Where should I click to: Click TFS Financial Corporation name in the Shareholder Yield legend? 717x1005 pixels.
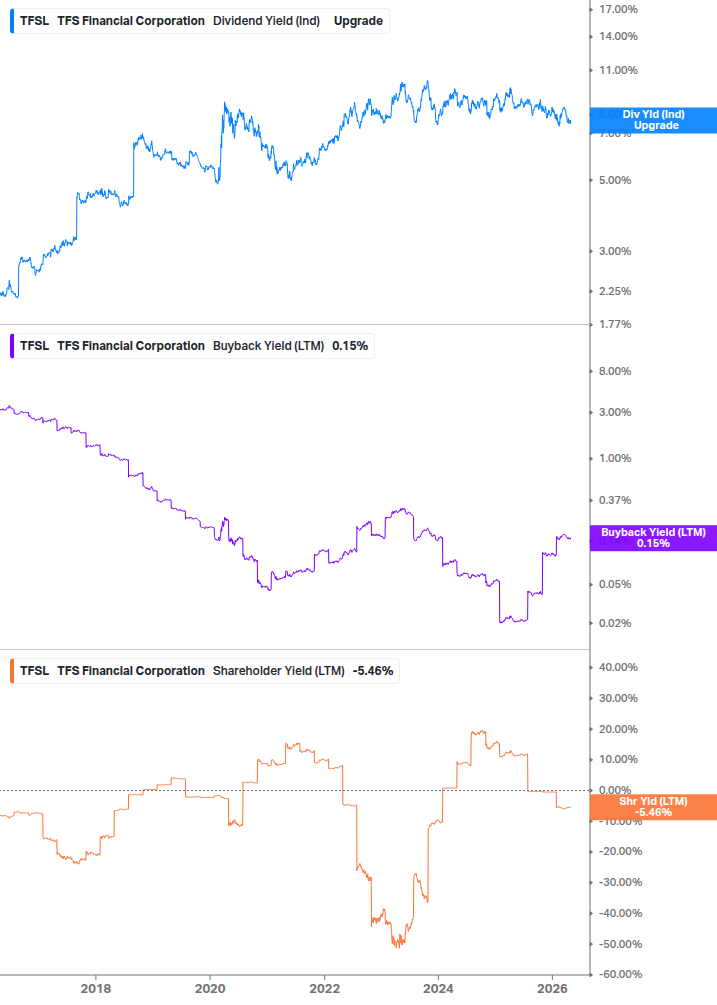(131, 671)
